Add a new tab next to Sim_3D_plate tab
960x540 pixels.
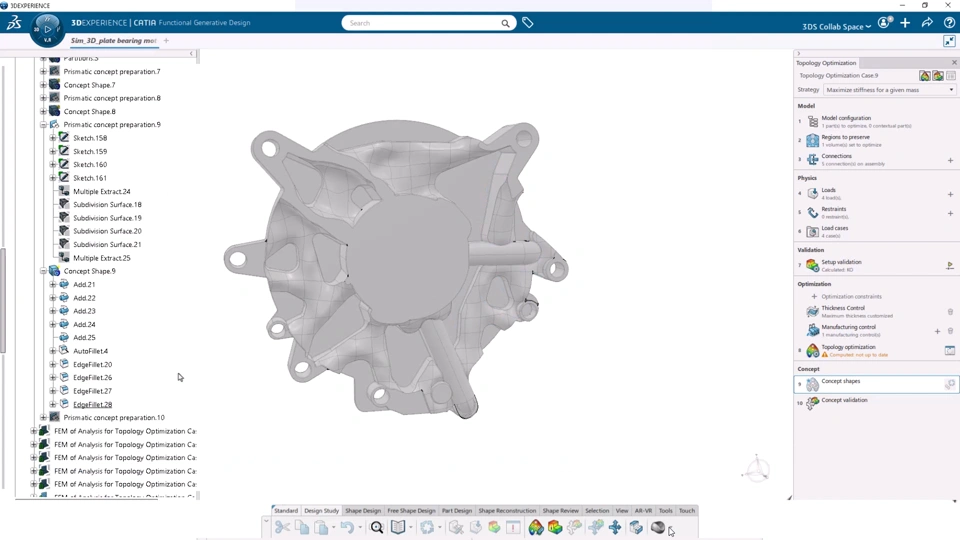[166, 40]
